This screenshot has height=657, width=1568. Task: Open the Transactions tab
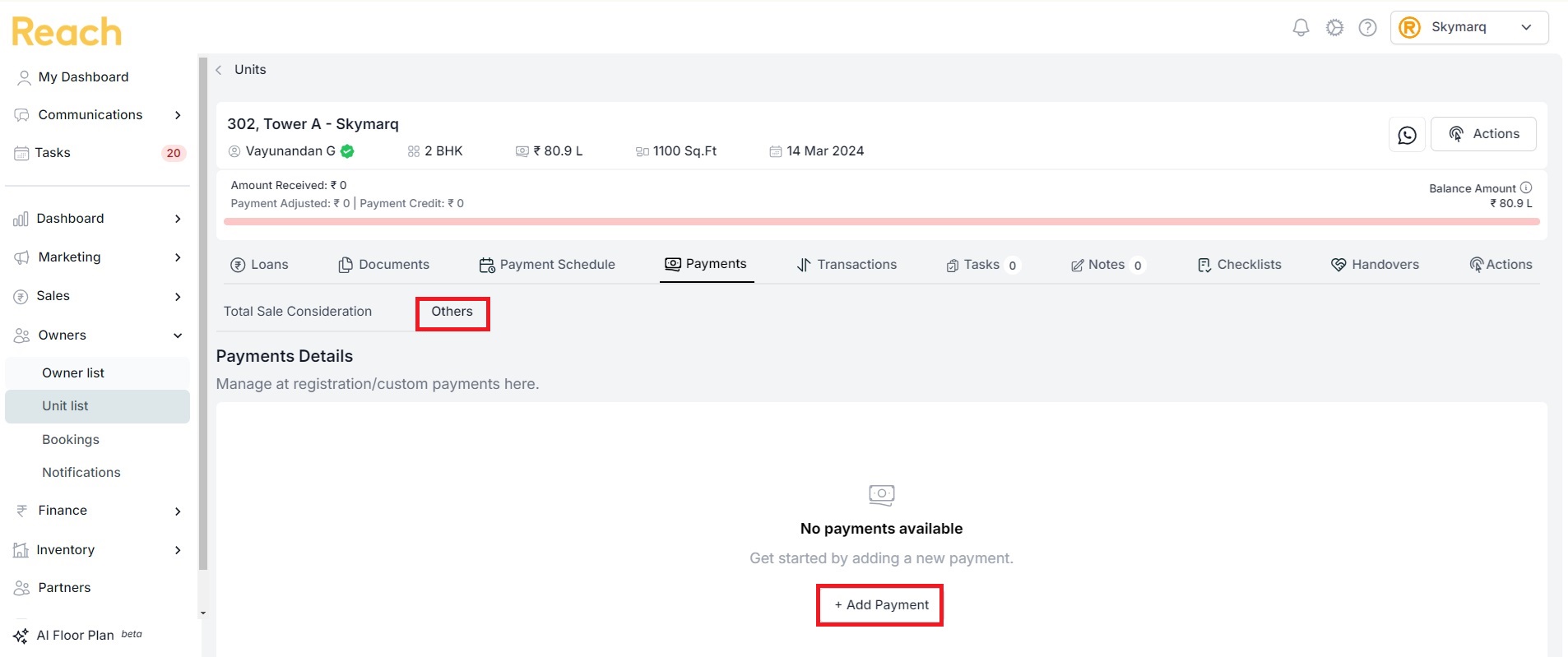[x=847, y=265]
